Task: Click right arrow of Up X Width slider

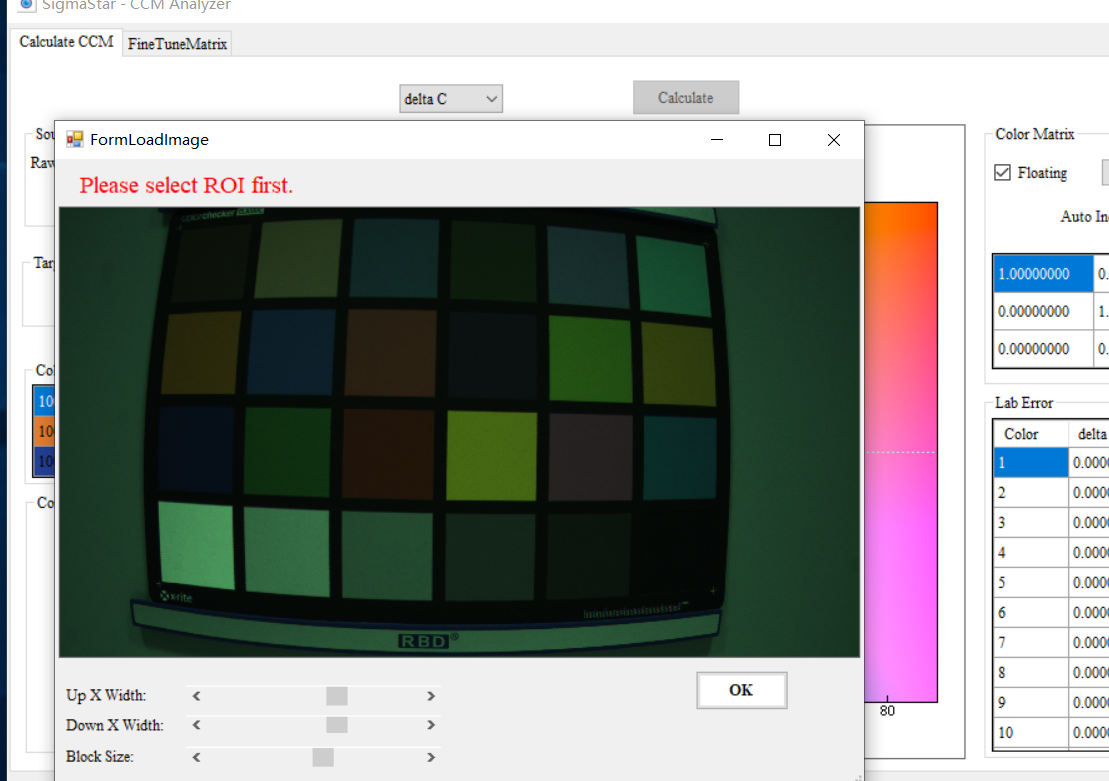Action: coord(431,696)
